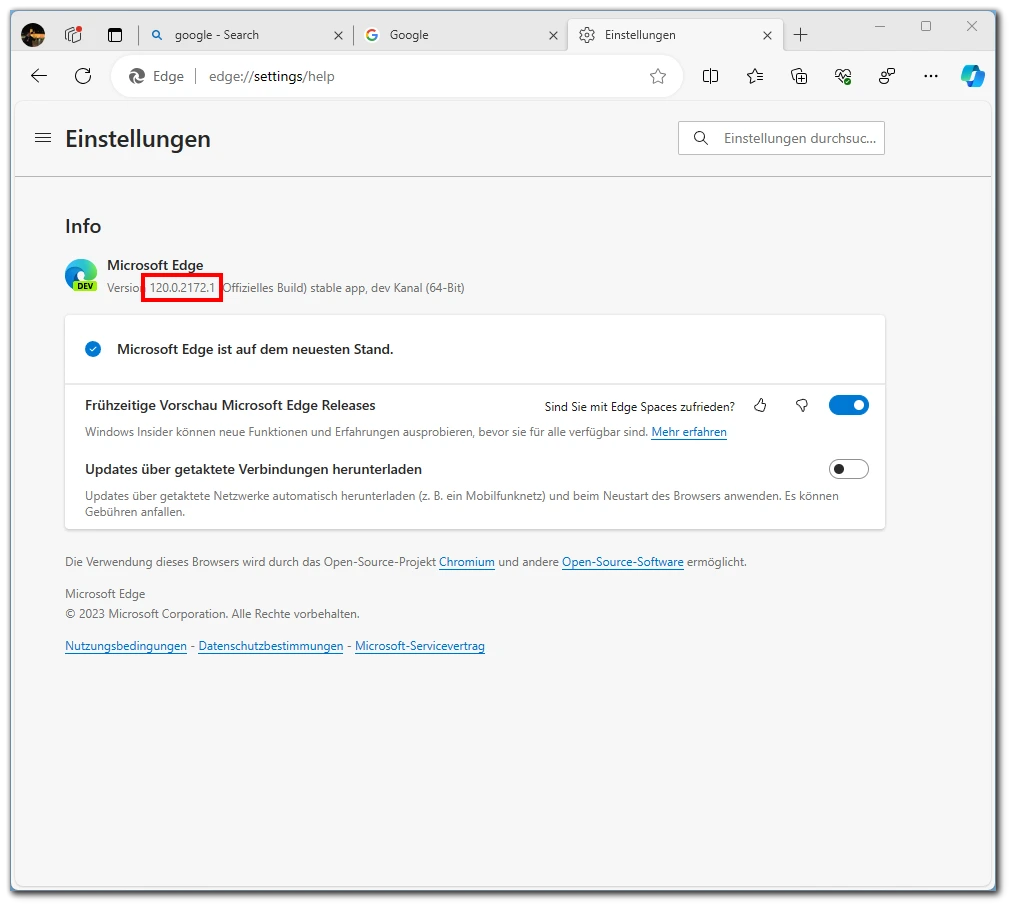Reload the page with refresh icon
Viewport: 1014px width, 909px height.
[x=83, y=76]
